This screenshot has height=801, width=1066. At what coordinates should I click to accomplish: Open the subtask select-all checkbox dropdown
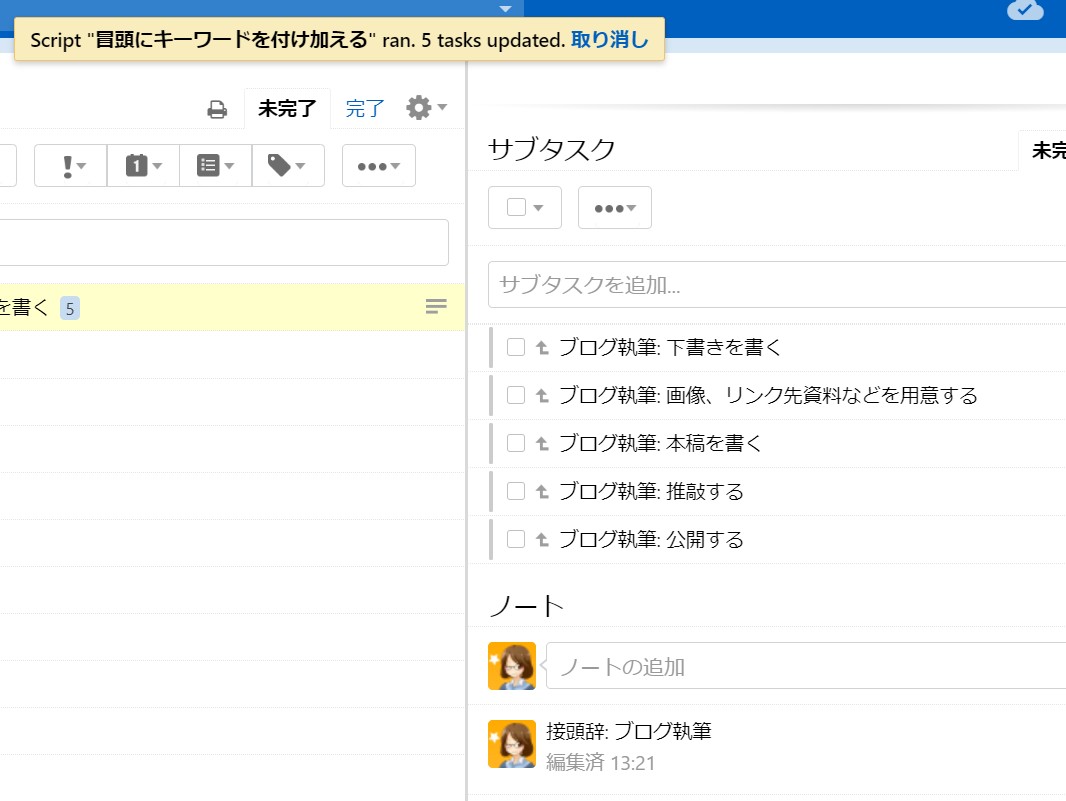(525, 208)
